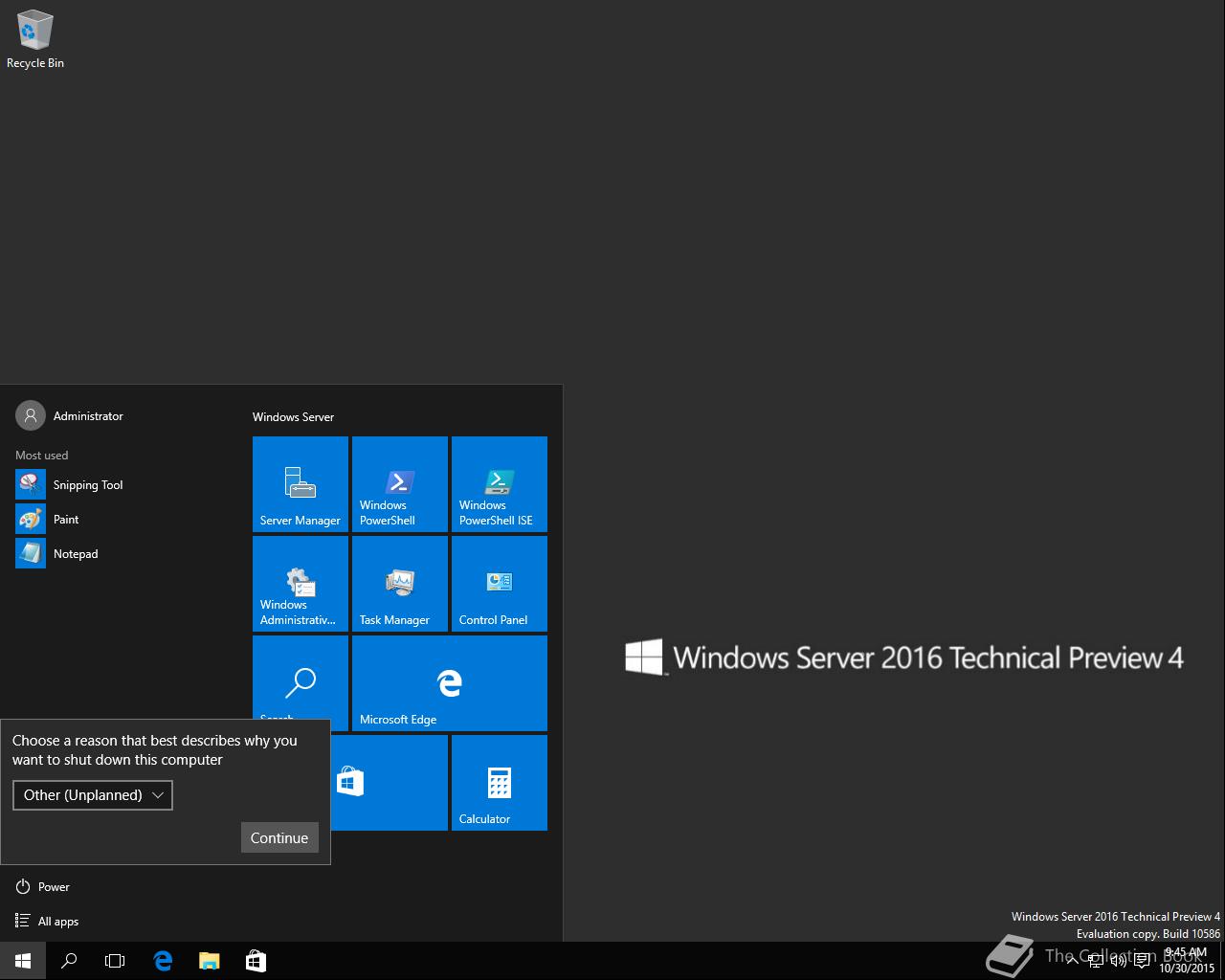Launch Task Manager tile
1225x980 pixels.
(x=400, y=584)
